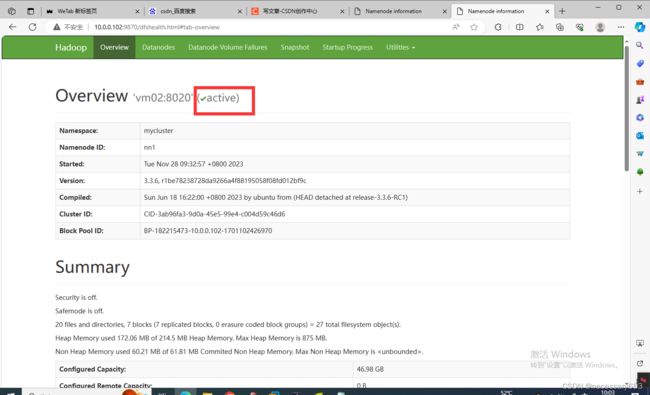Click the Compiled value 'Sun Jun 18 16:22:00'
Screen dimensions: 650x395
coord(276,197)
